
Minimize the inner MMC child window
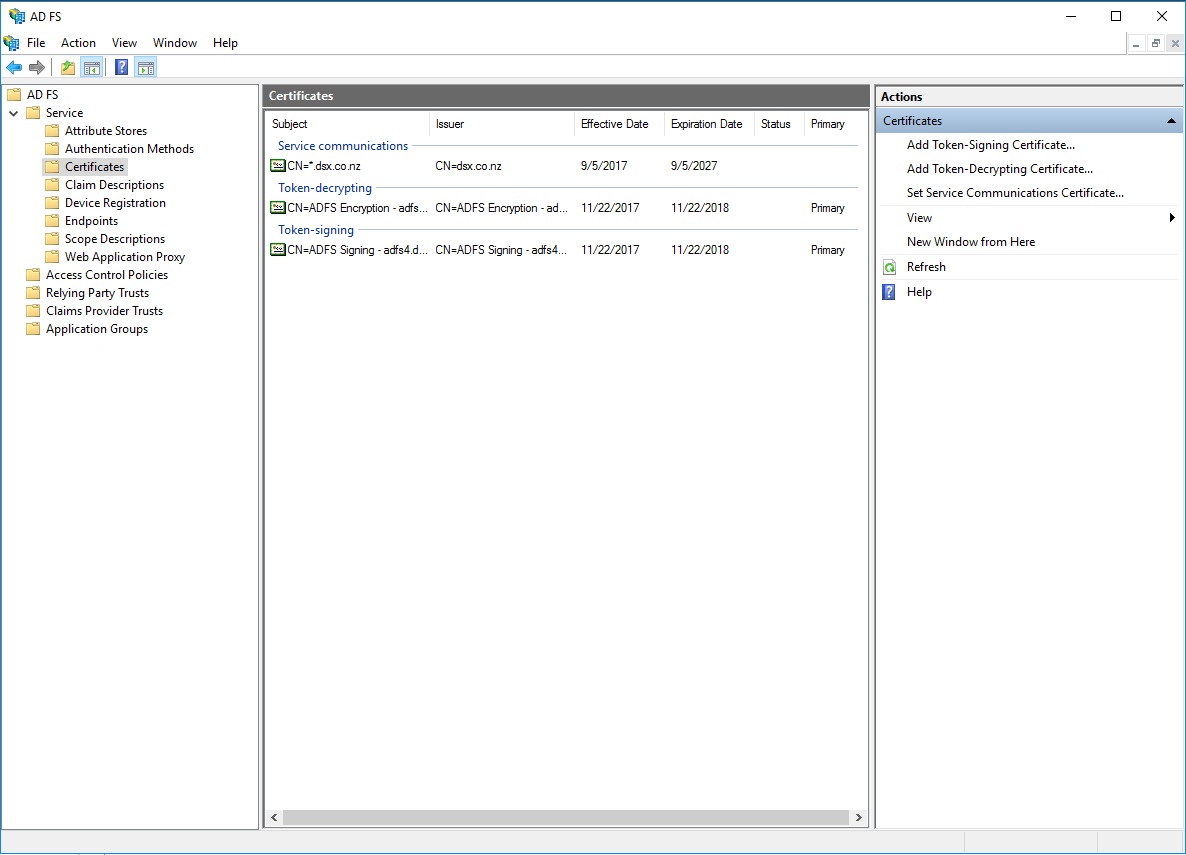[1136, 44]
